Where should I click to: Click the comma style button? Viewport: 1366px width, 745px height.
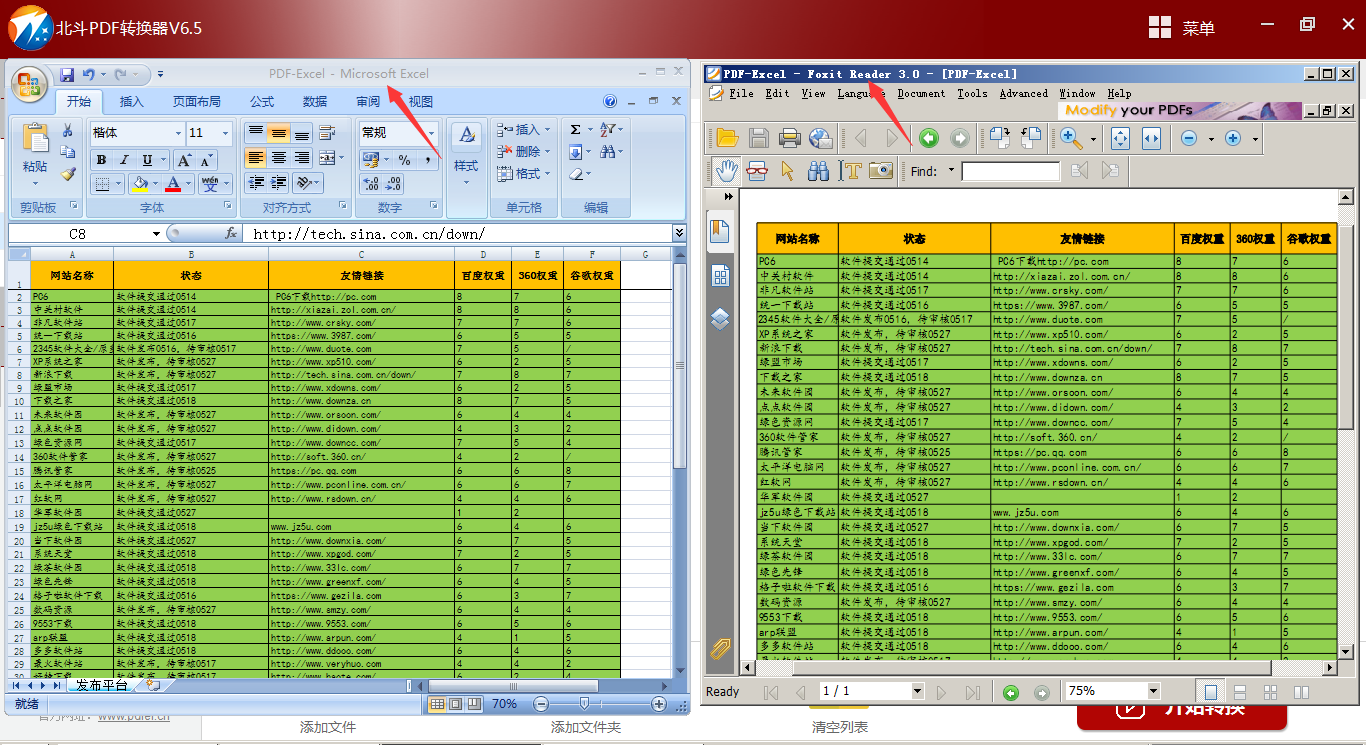(427, 160)
